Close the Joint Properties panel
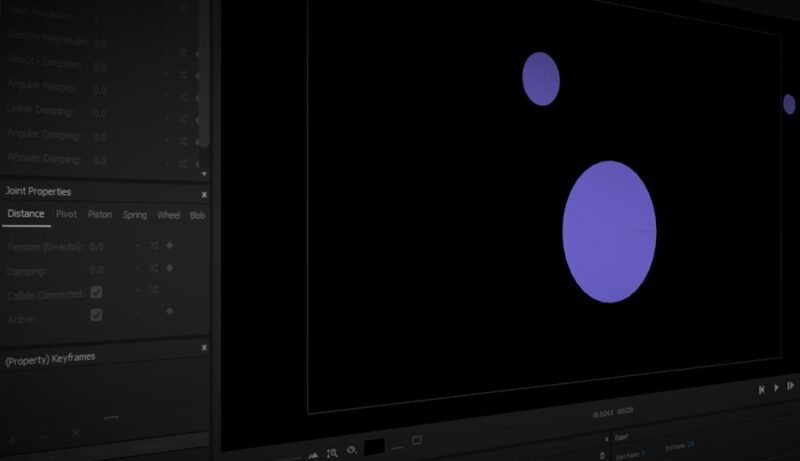The image size is (800, 461). coord(204,194)
